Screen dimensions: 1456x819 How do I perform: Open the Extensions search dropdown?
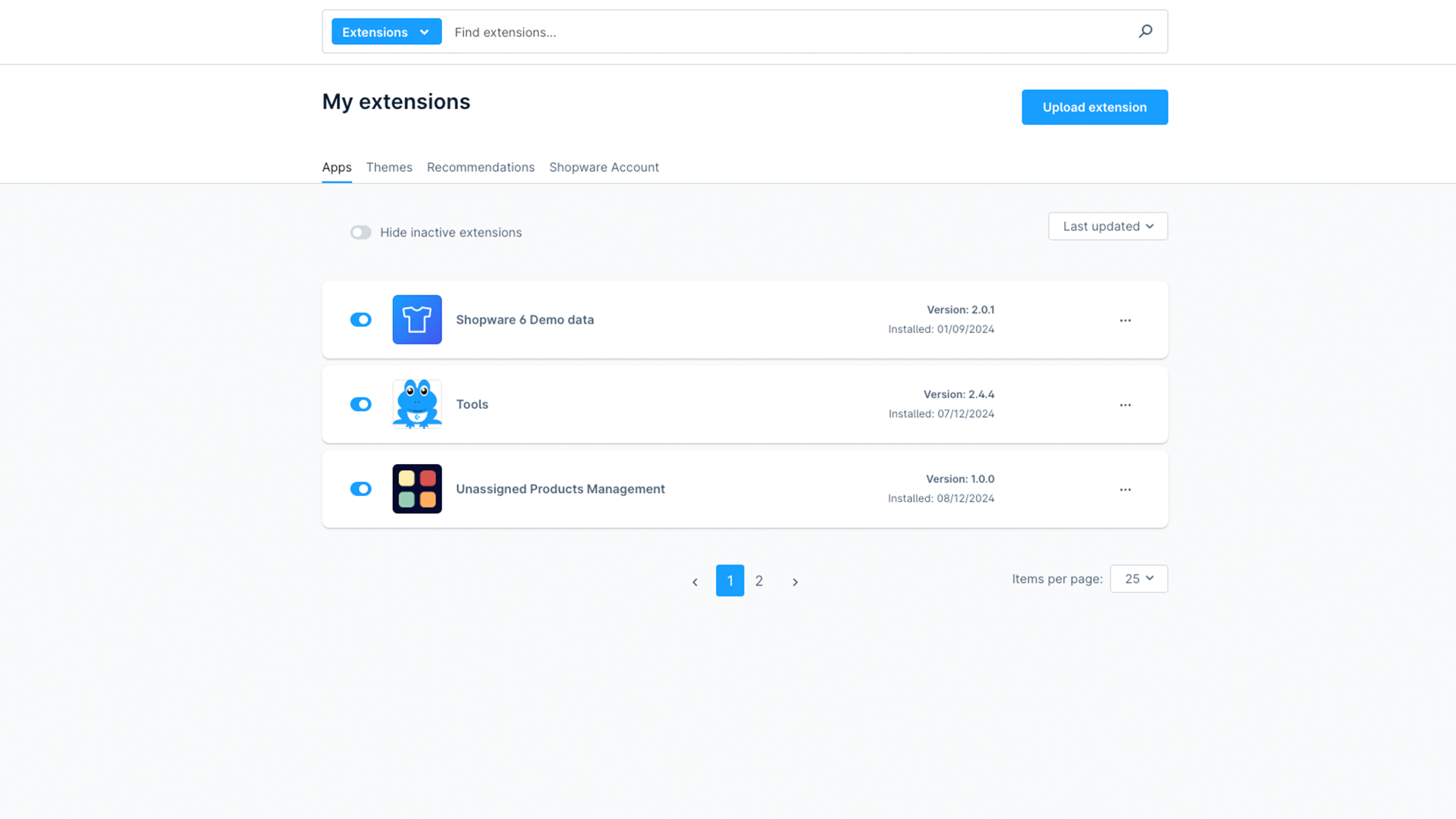(384, 30)
